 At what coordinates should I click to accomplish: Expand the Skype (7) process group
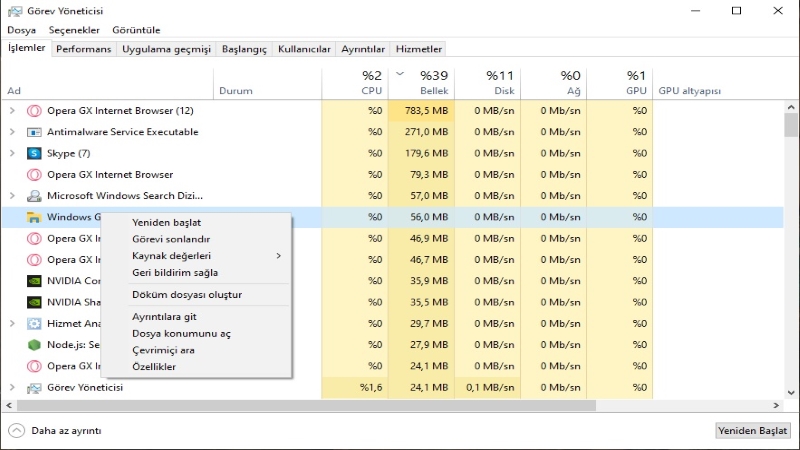click(x=12, y=153)
